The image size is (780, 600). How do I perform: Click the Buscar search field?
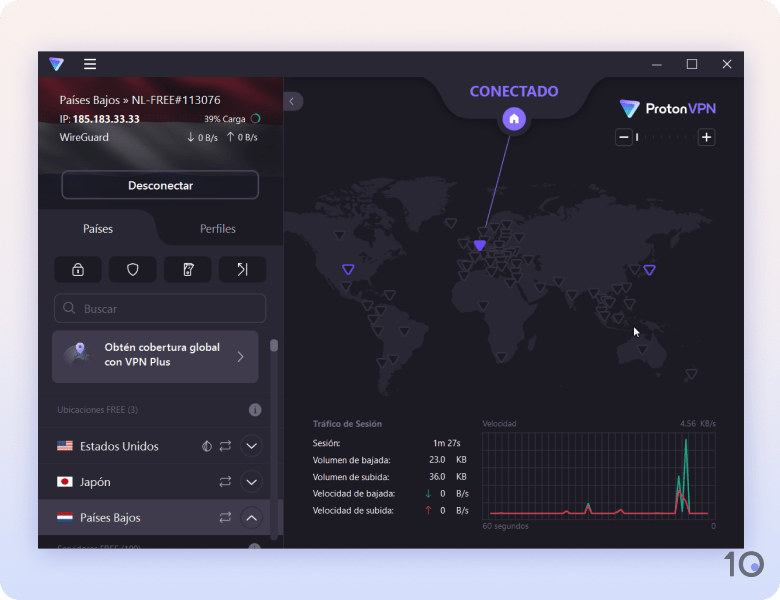(x=160, y=308)
